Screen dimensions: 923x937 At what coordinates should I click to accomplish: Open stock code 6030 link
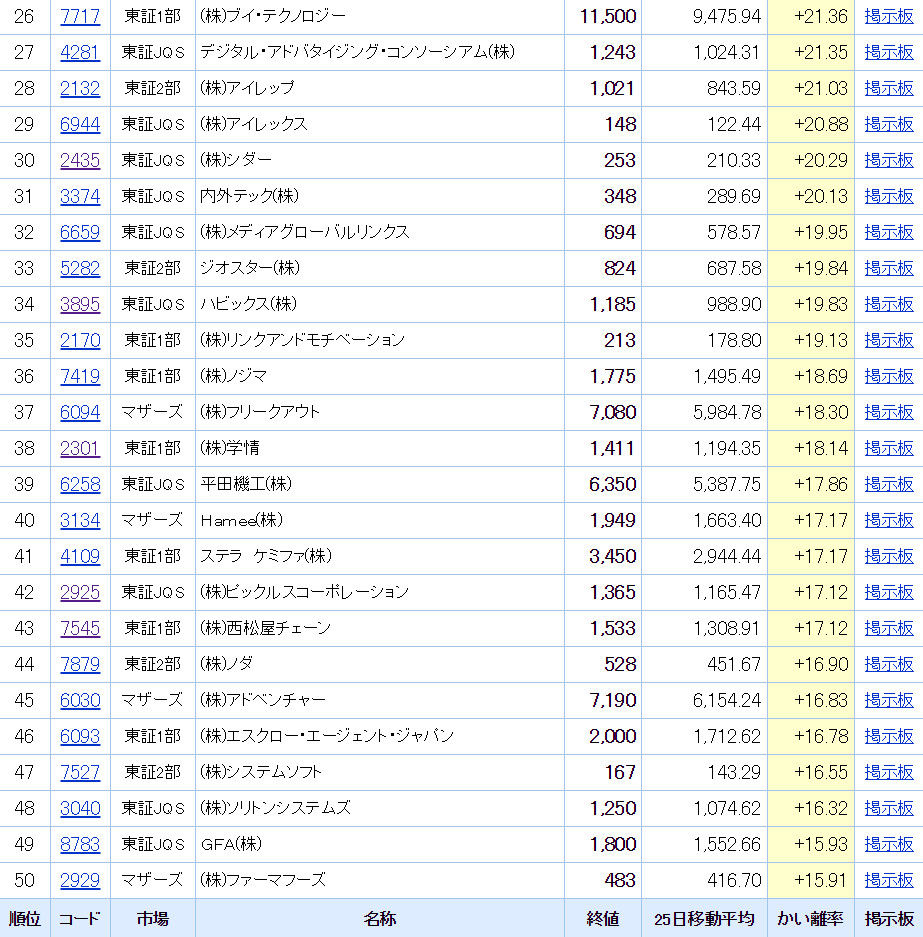tap(80, 700)
